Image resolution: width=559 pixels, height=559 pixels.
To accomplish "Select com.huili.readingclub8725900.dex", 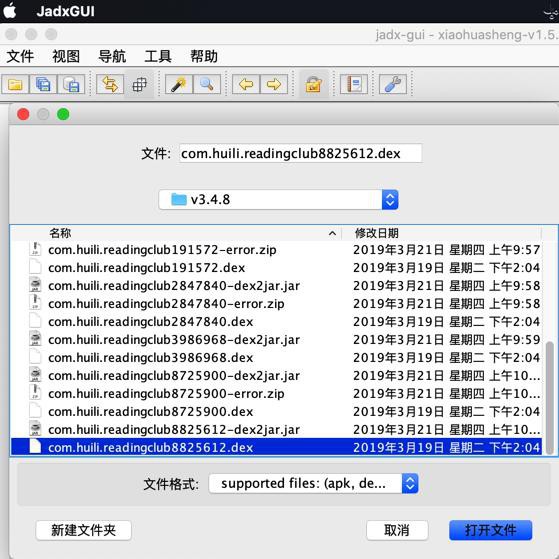I will pos(276,411).
